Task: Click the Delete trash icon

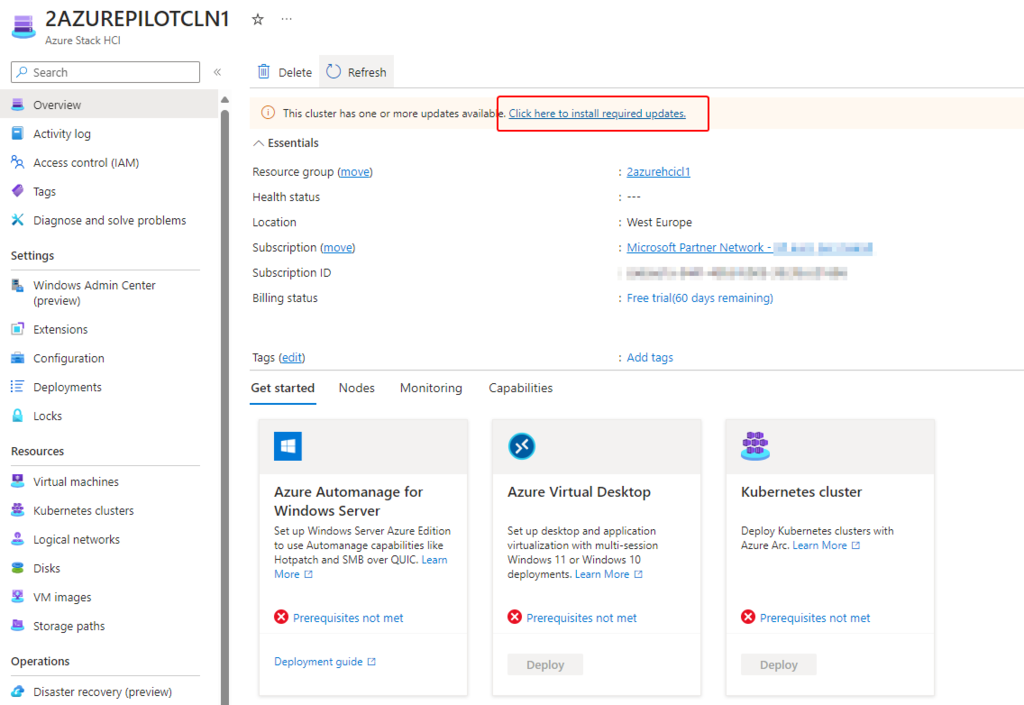Action: pyautogui.click(x=264, y=72)
